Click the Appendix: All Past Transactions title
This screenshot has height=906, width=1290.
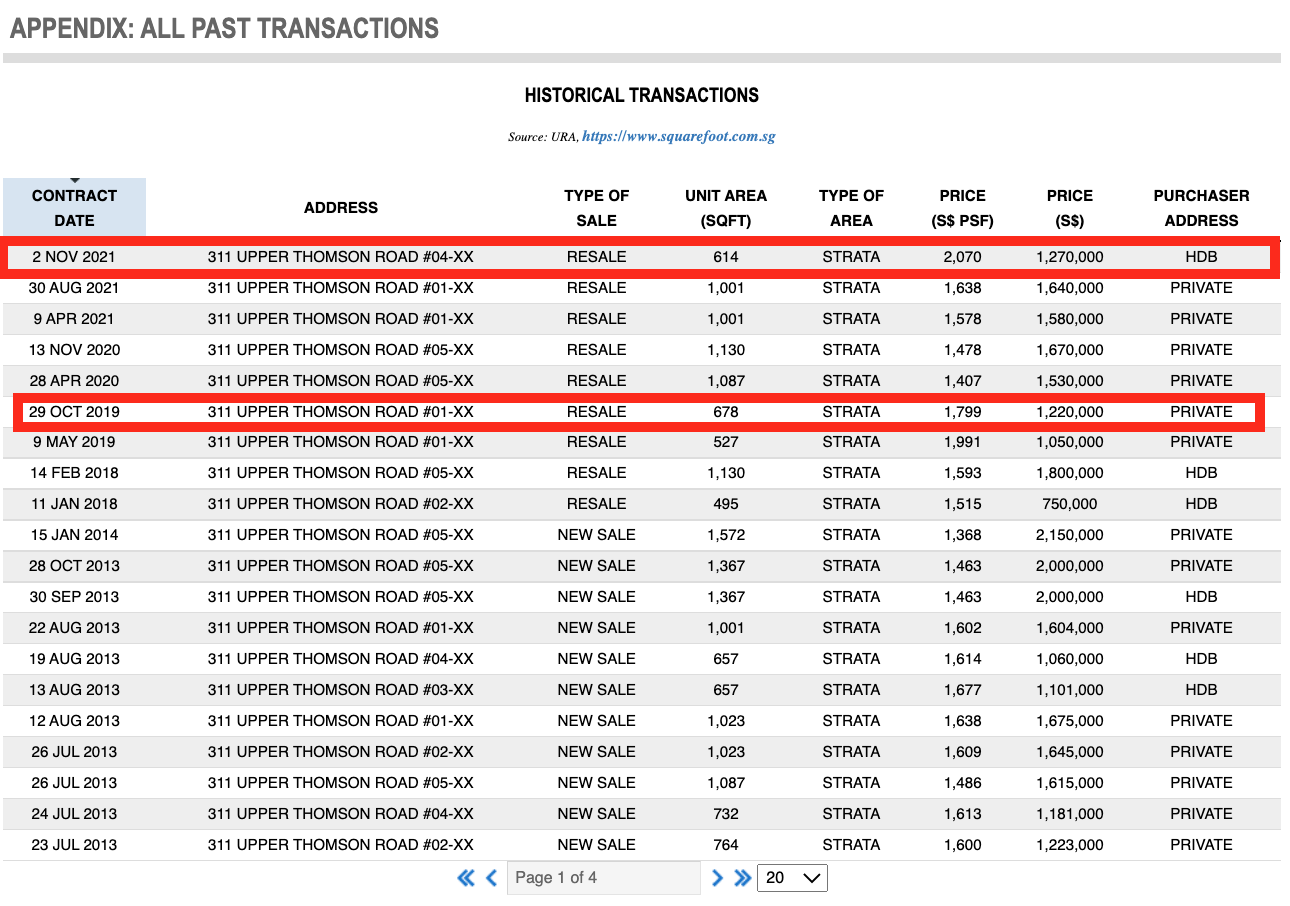pos(224,28)
